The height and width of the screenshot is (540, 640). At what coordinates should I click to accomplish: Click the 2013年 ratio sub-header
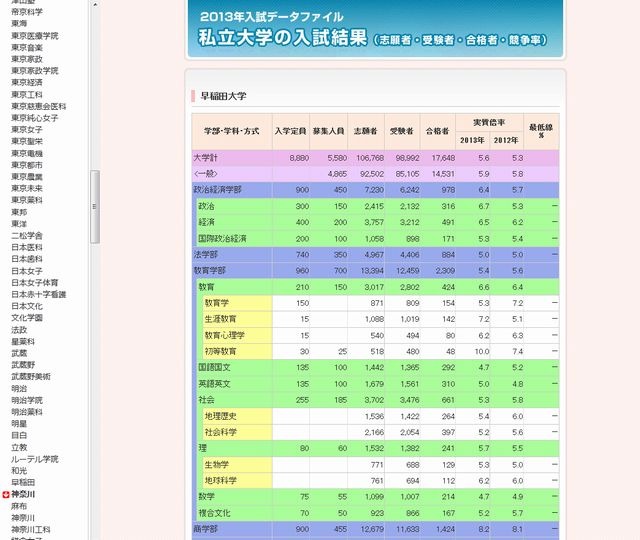click(472, 140)
